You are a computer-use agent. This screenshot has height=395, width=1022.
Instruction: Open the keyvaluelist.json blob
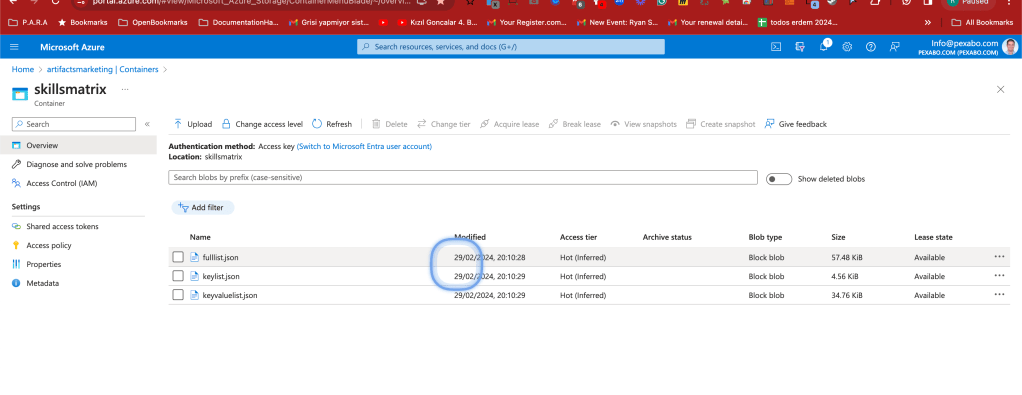230,295
